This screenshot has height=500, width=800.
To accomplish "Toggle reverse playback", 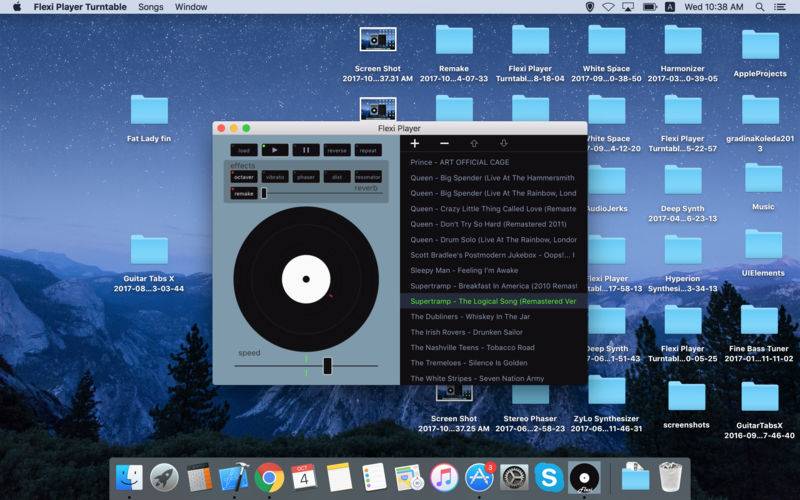I will pos(337,150).
